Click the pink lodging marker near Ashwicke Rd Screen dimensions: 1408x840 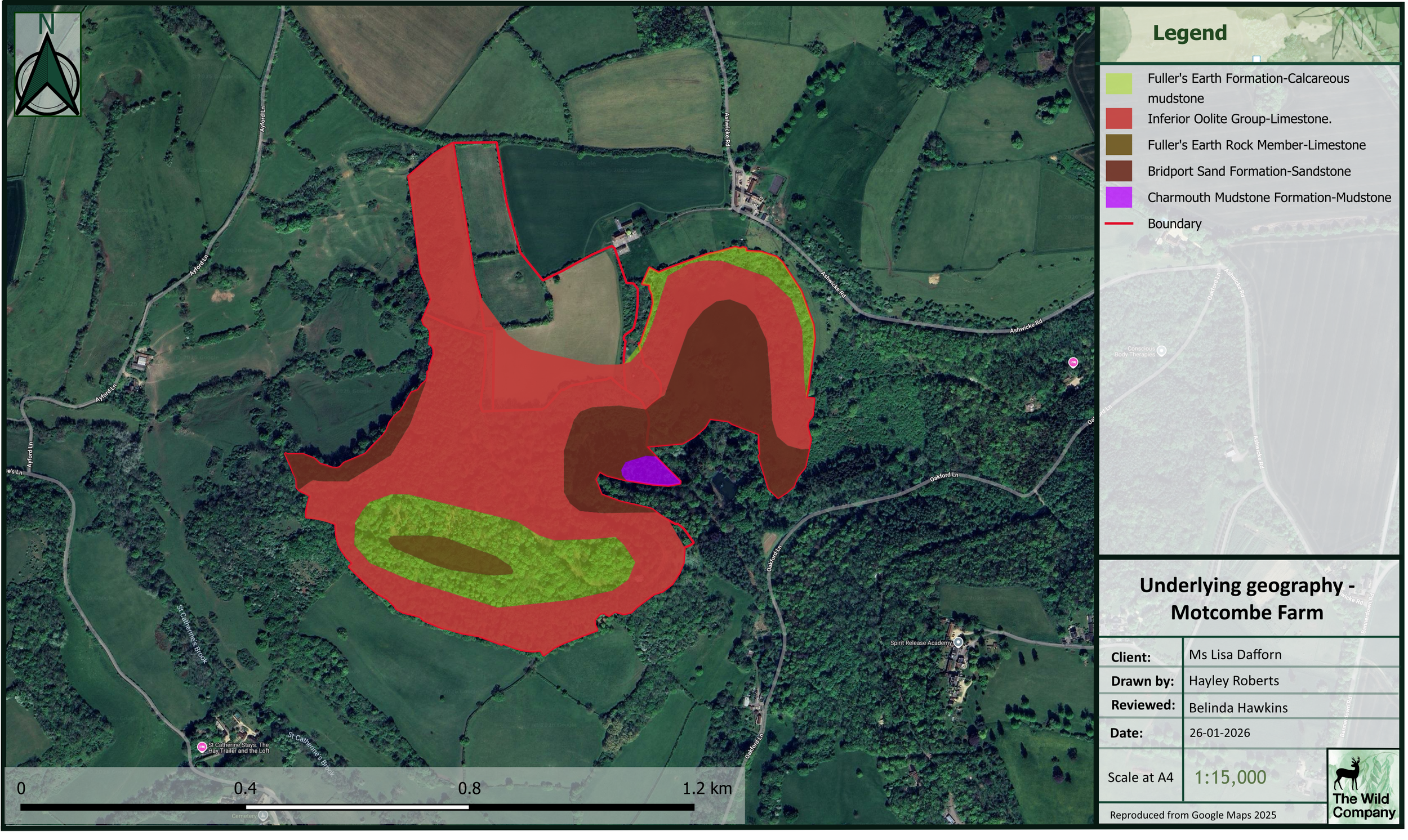(x=1074, y=363)
